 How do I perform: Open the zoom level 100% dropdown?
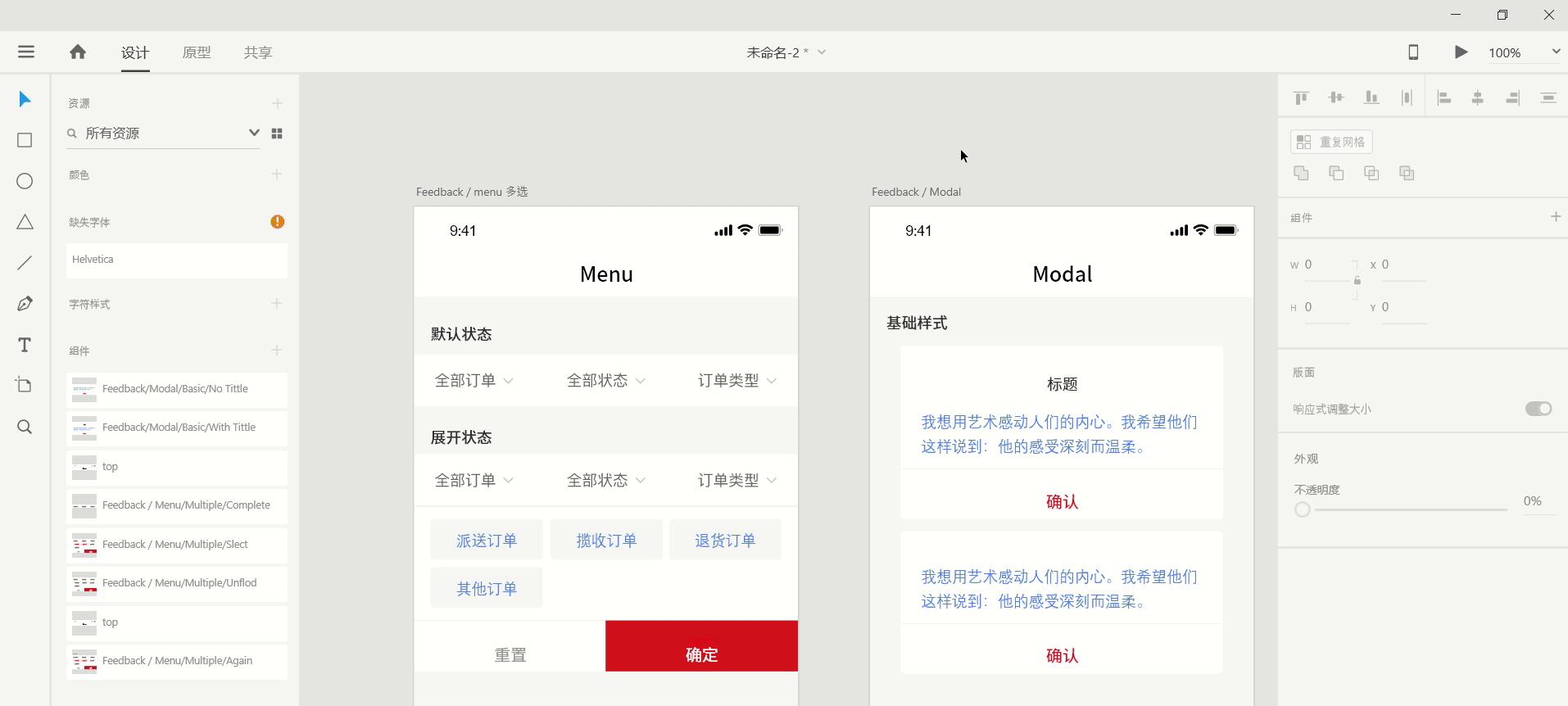click(1556, 52)
